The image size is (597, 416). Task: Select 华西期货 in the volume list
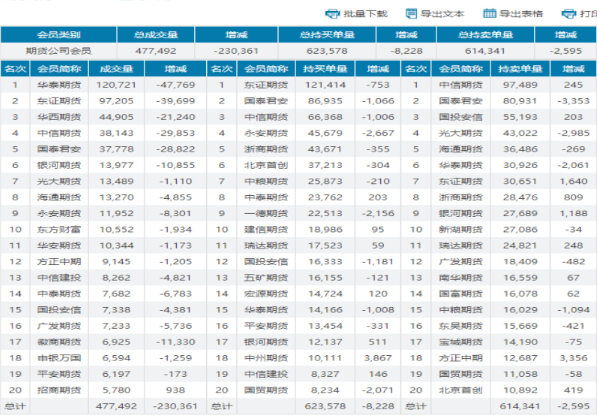coord(59,117)
